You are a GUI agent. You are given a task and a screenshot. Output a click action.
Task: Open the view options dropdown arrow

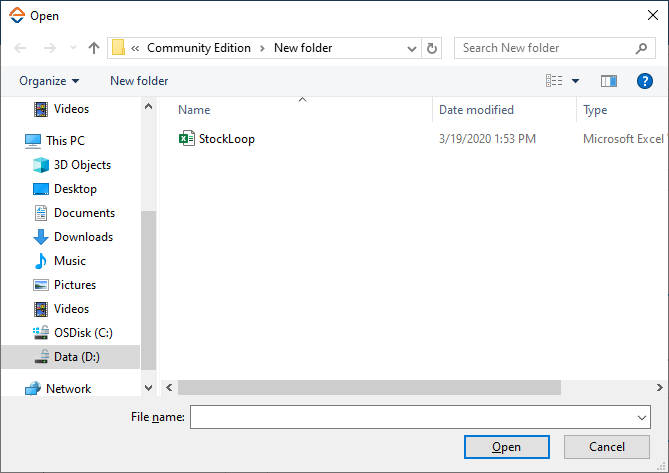point(575,81)
